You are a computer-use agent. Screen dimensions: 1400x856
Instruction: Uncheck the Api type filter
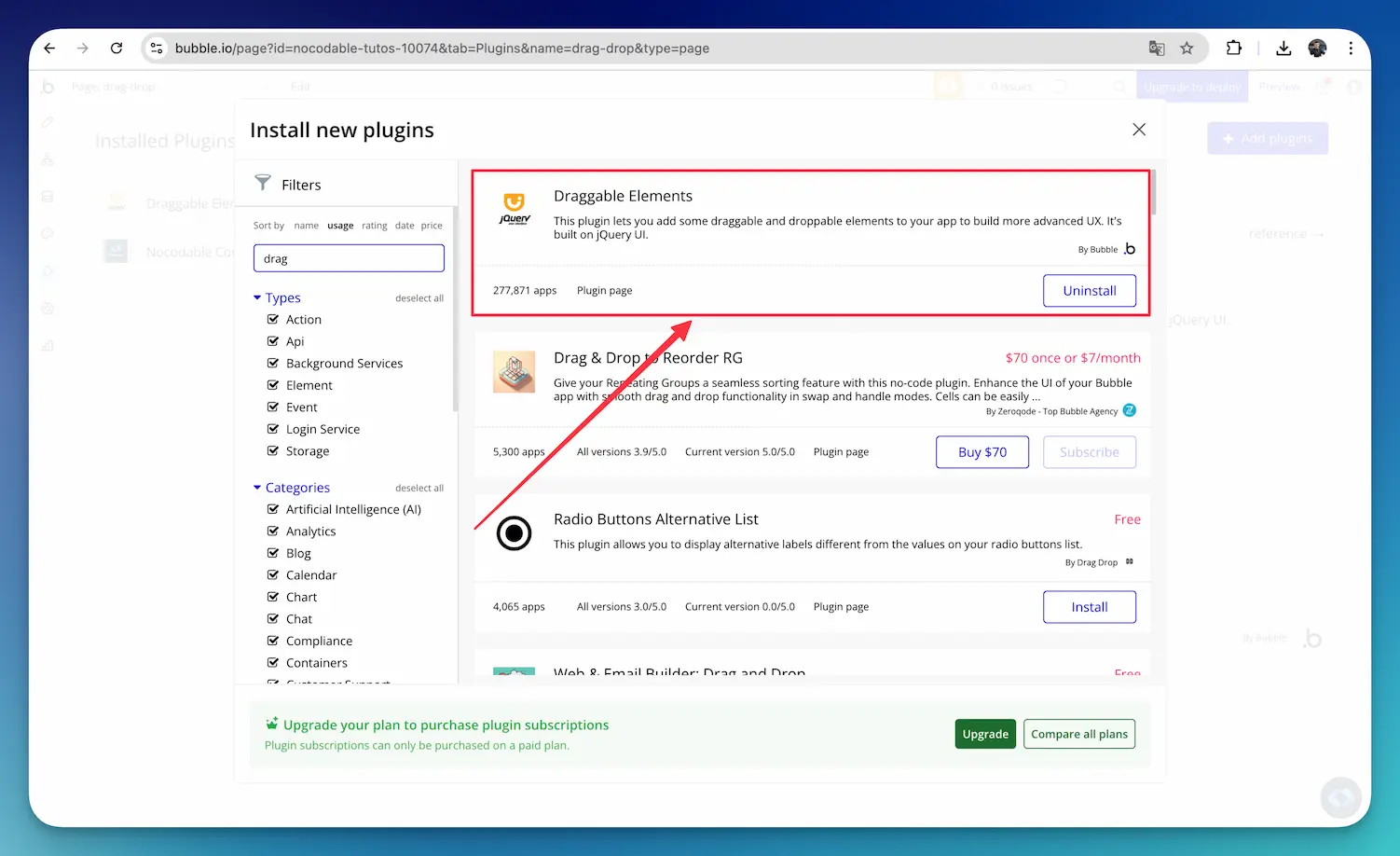tap(273, 341)
